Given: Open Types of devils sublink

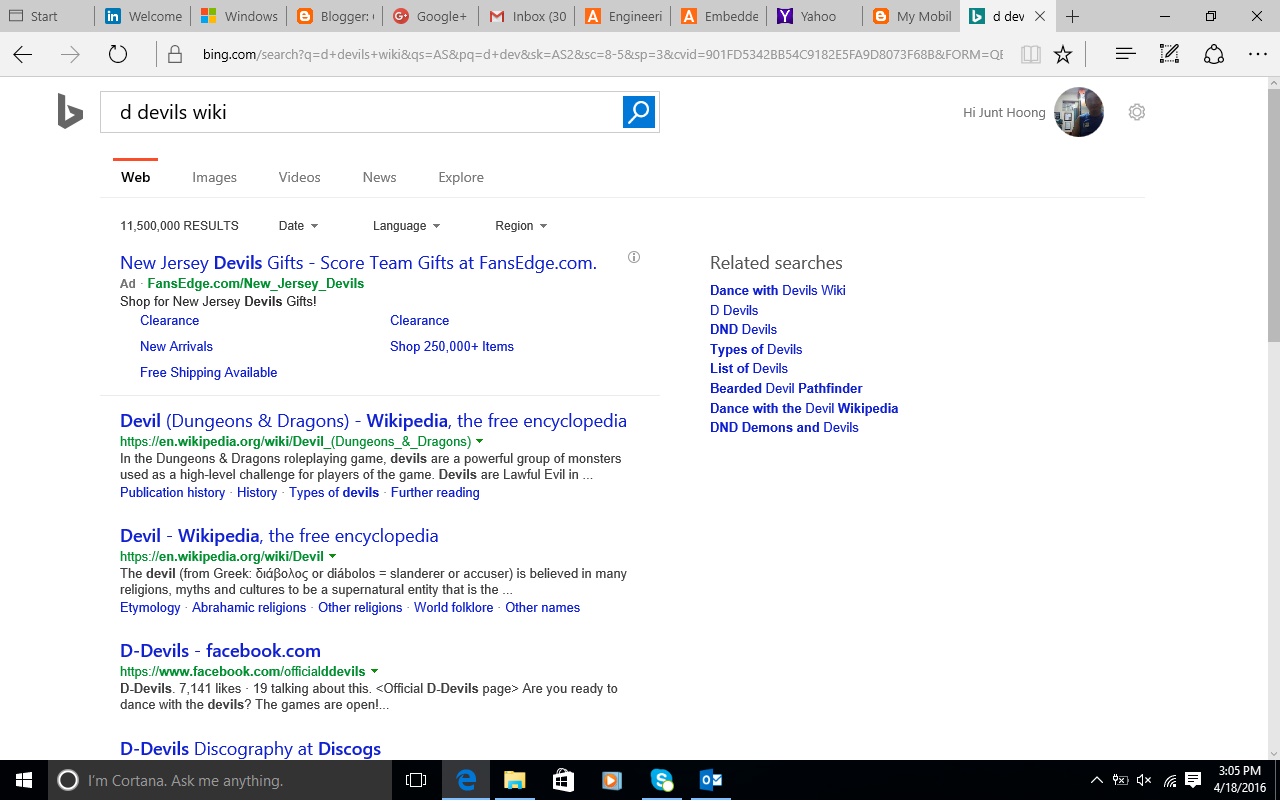Looking at the screenshot, I should tap(334, 492).
